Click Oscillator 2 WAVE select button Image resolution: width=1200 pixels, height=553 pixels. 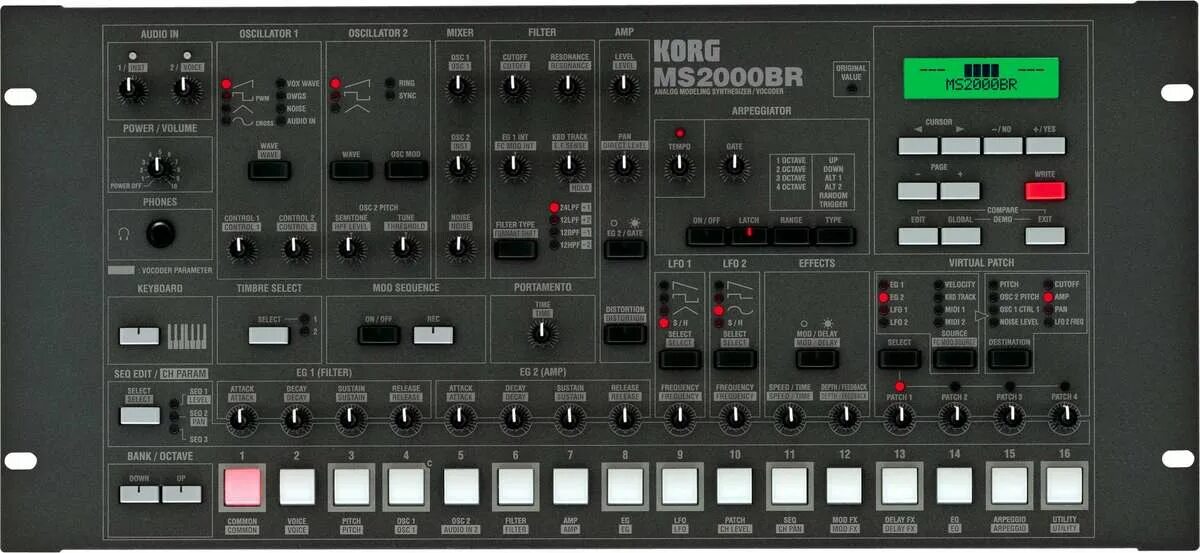click(x=351, y=170)
